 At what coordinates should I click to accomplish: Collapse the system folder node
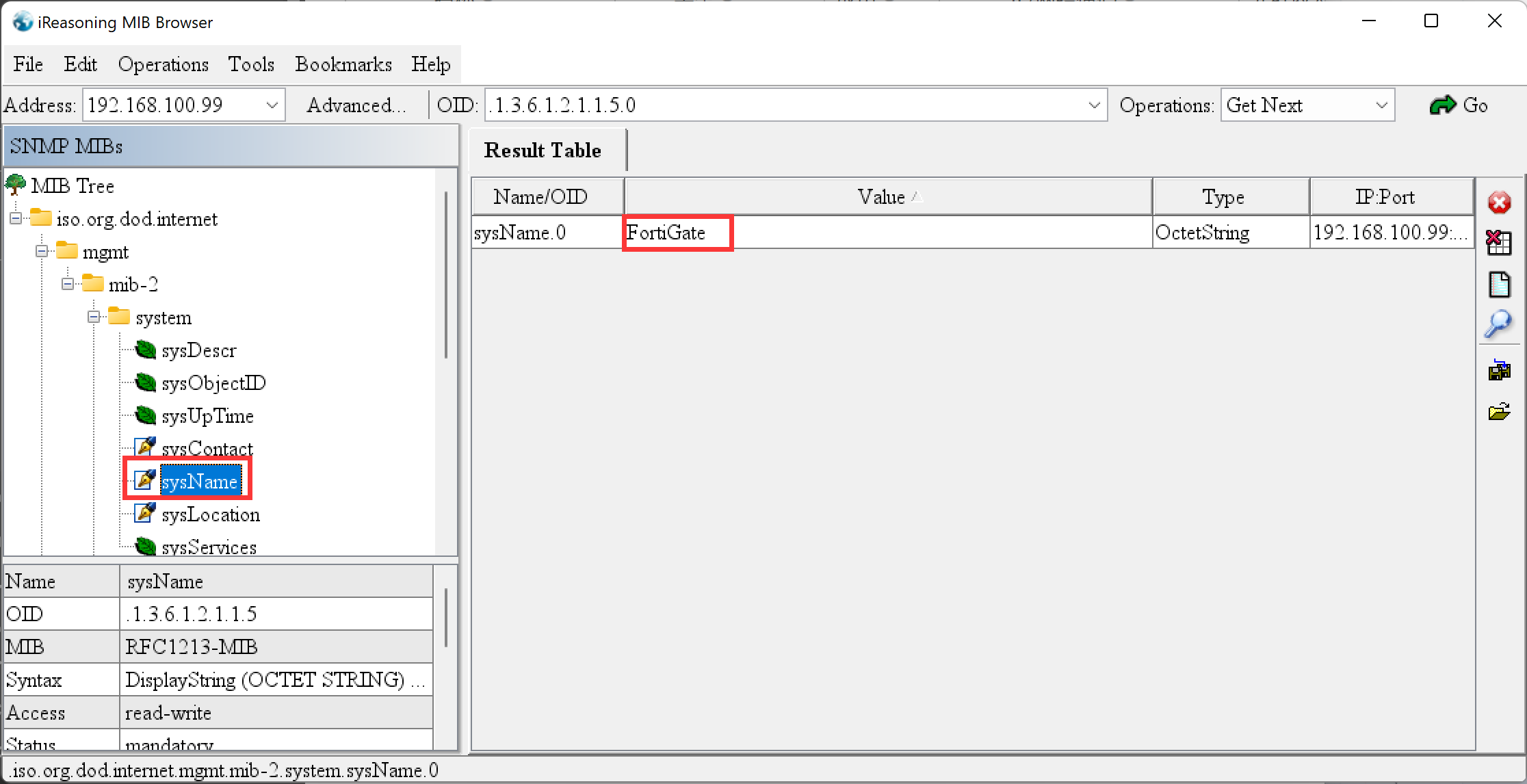point(94,317)
